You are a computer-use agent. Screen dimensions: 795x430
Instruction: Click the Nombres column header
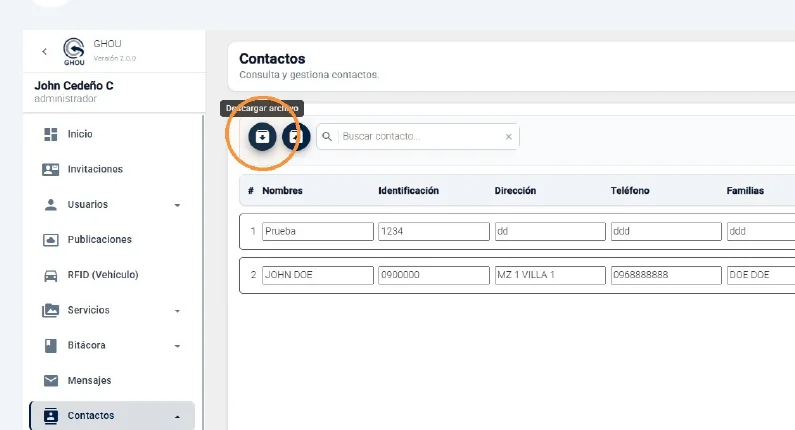pyautogui.click(x=282, y=191)
